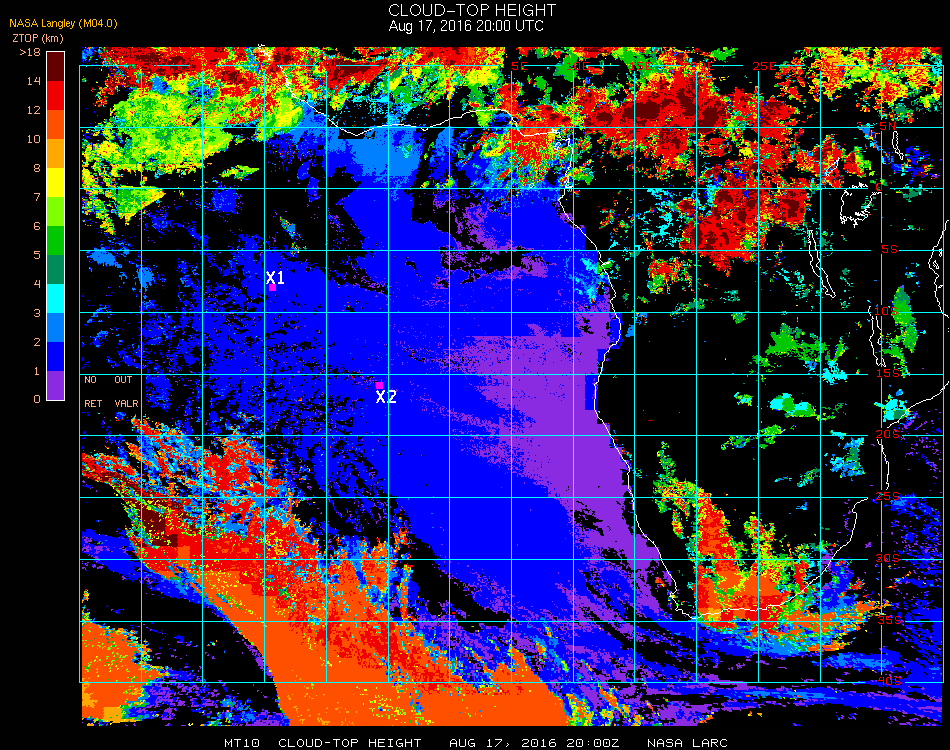This screenshot has height=750, width=950.
Task: Click the '7' legend value
Action: (37, 197)
